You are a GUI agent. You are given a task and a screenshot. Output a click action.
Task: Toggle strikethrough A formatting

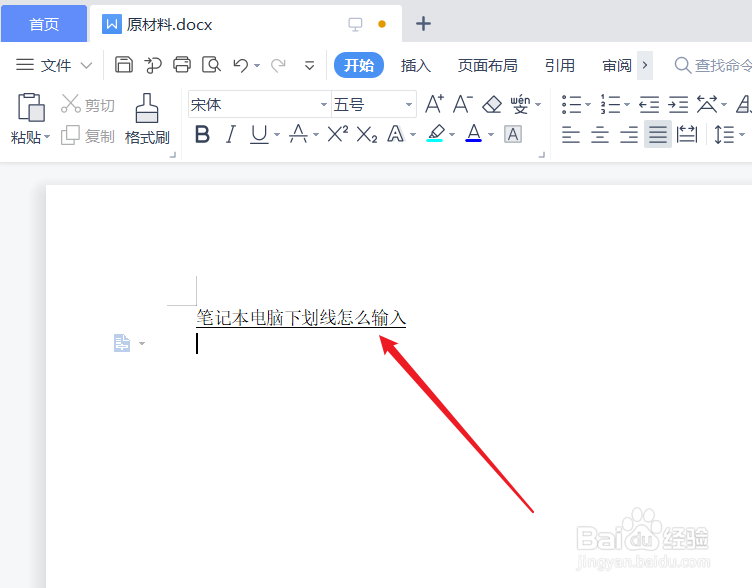[x=298, y=134]
